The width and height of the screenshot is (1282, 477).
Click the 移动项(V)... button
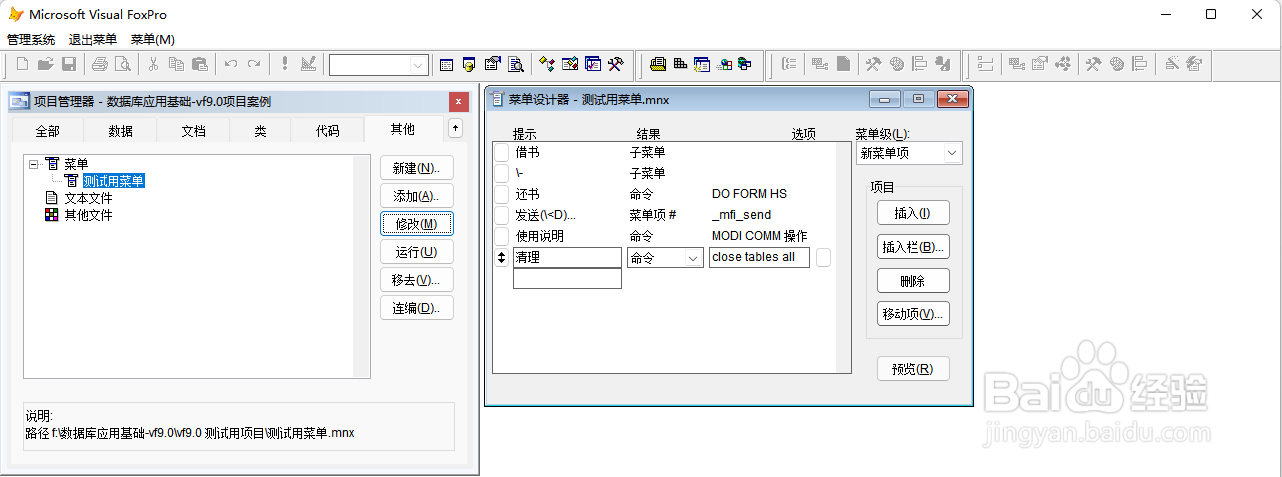tap(913, 314)
